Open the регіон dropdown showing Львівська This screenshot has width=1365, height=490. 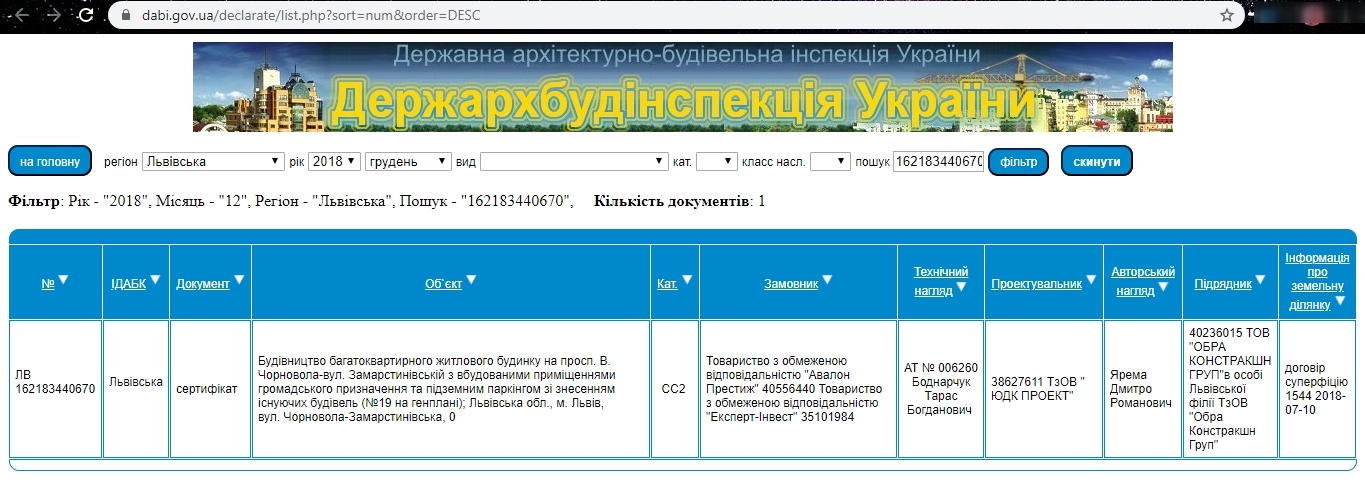213,161
